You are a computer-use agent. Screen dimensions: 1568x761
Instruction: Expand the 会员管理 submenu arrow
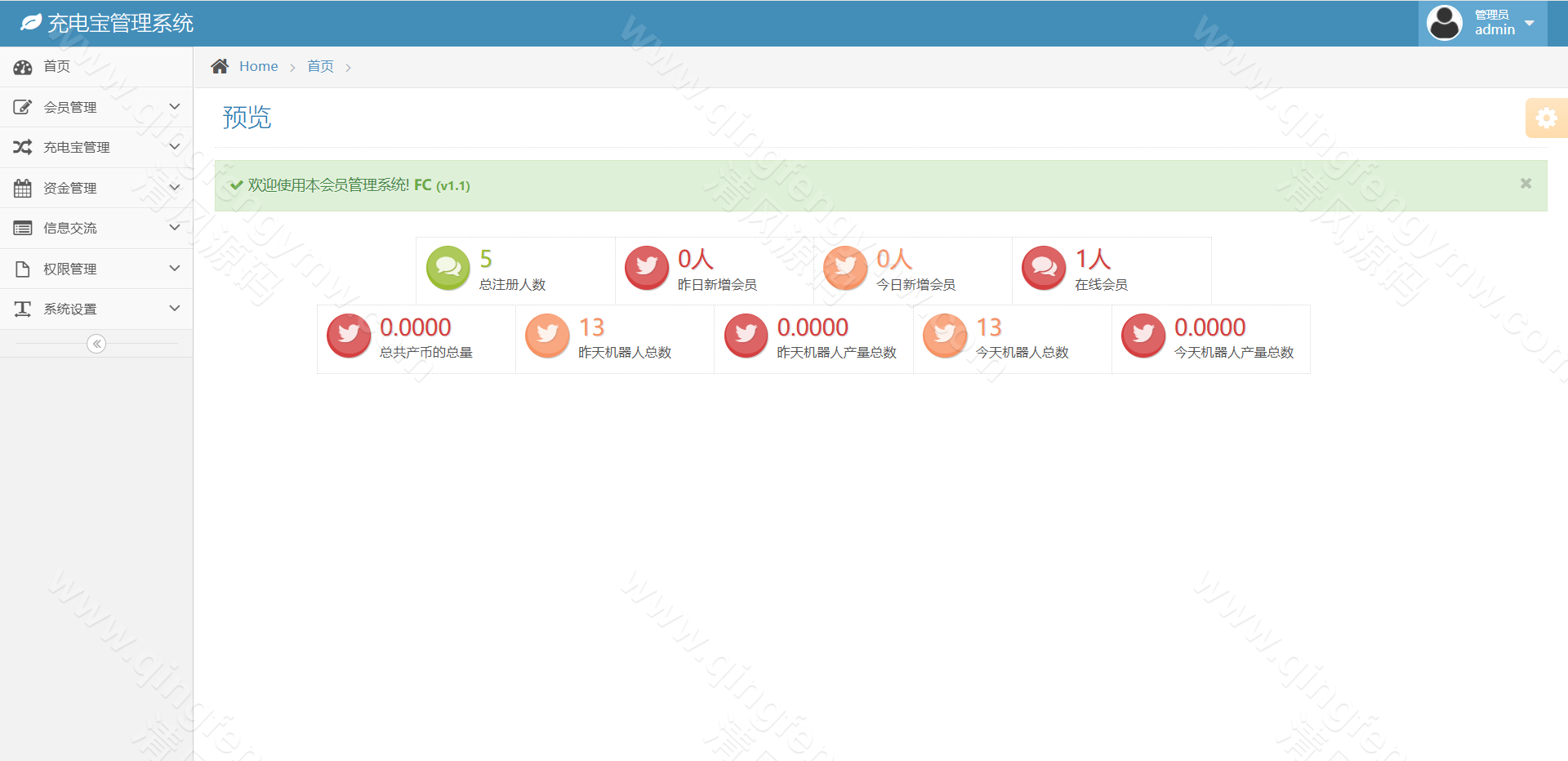[174, 107]
